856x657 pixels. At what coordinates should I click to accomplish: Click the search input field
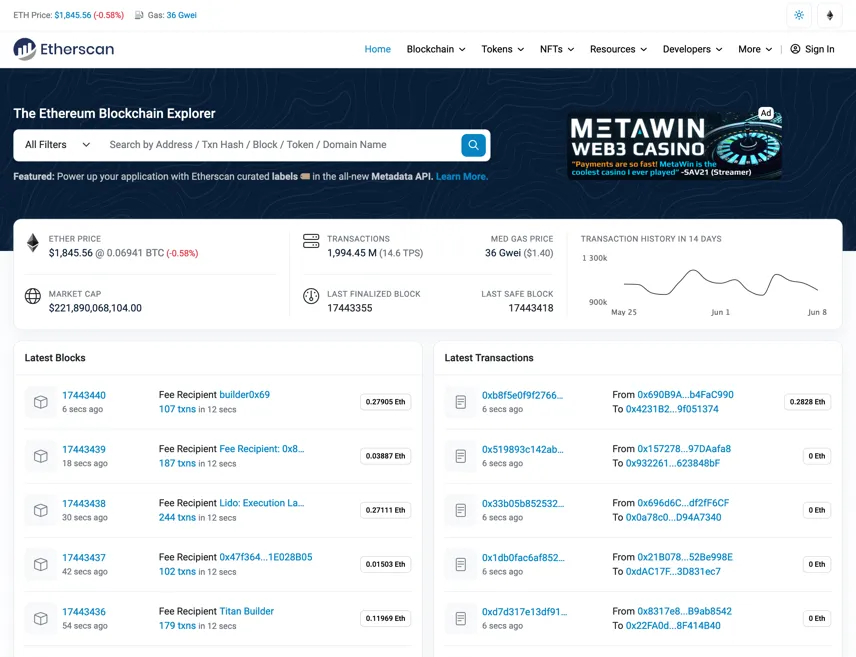click(281, 145)
